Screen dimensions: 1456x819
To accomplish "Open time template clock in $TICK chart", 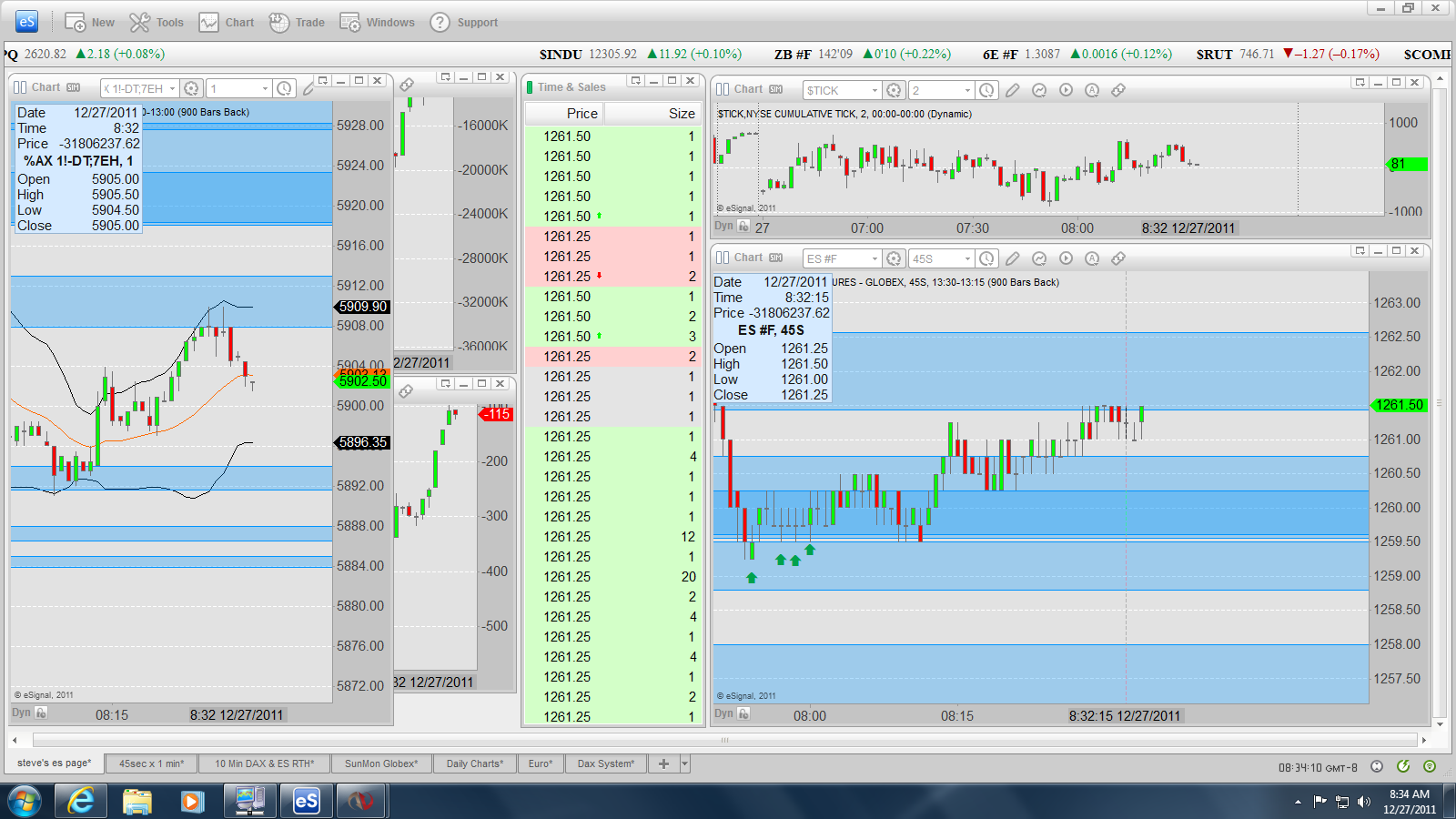I will (x=986, y=90).
